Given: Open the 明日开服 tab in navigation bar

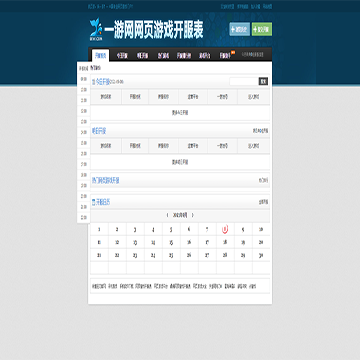Looking at the screenshot, I should tap(142, 56).
